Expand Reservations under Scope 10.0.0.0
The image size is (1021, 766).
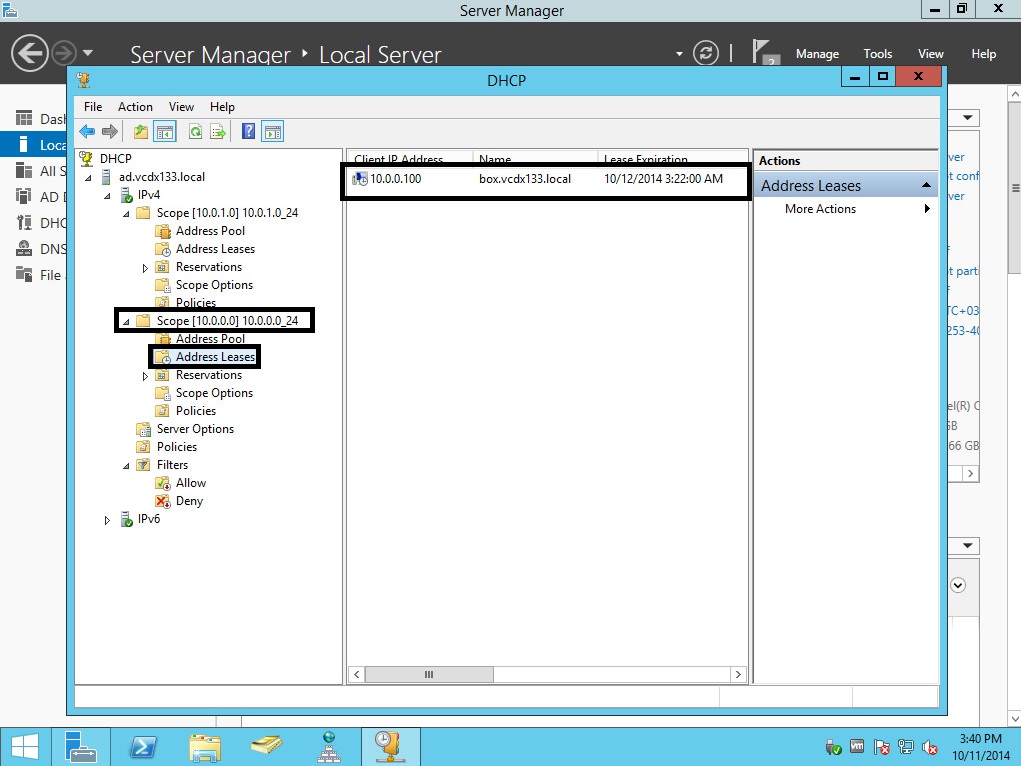click(145, 376)
